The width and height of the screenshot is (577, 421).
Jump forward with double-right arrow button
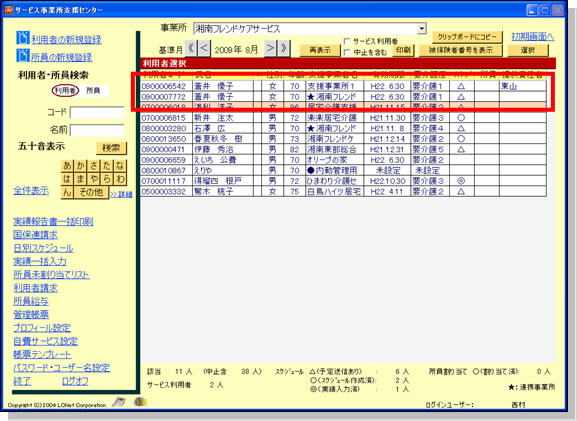(x=284, y=48)
